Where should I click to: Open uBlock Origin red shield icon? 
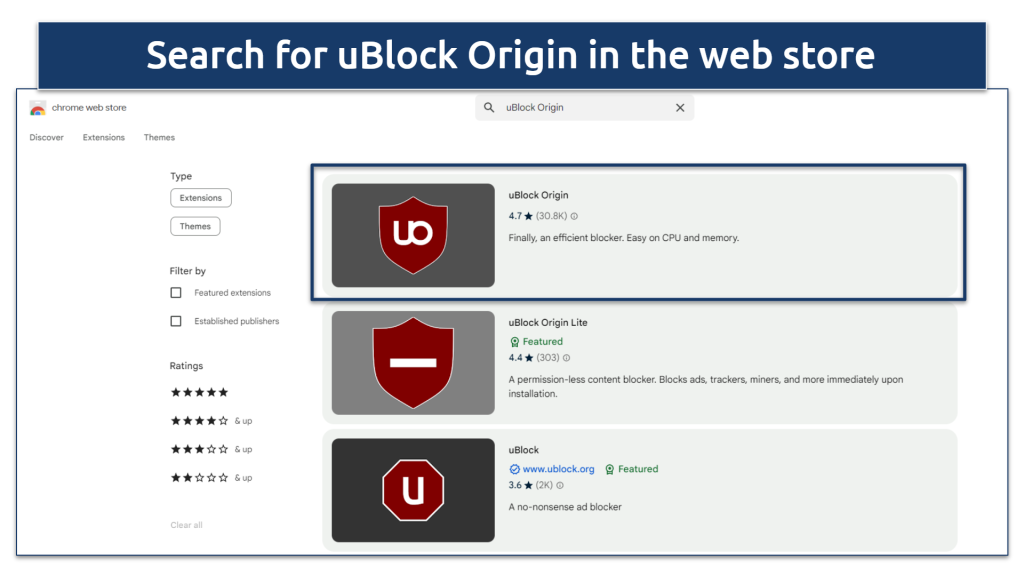pos(413,235)
